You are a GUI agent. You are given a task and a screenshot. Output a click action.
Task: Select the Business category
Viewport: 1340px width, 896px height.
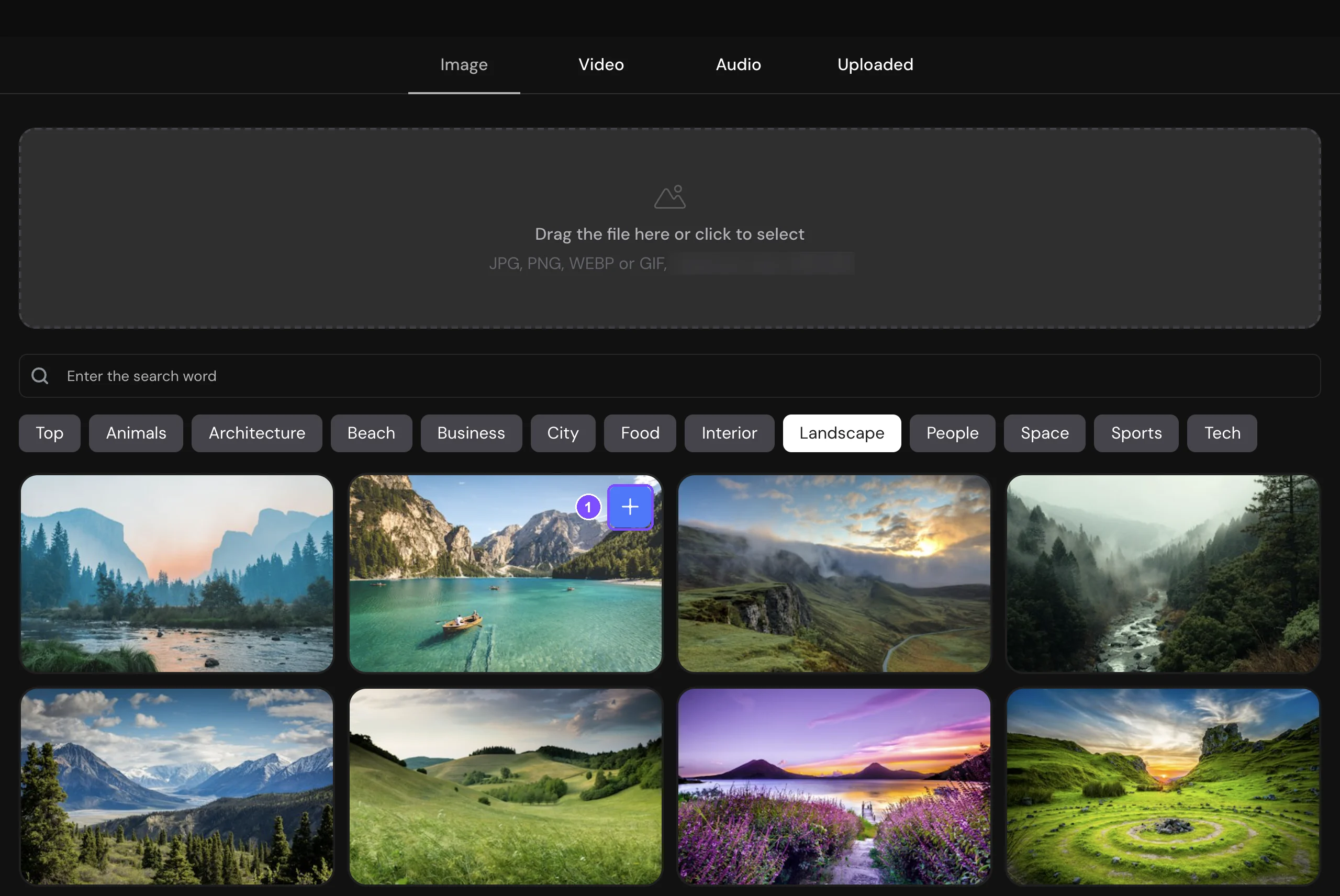[x=471, y=433]
